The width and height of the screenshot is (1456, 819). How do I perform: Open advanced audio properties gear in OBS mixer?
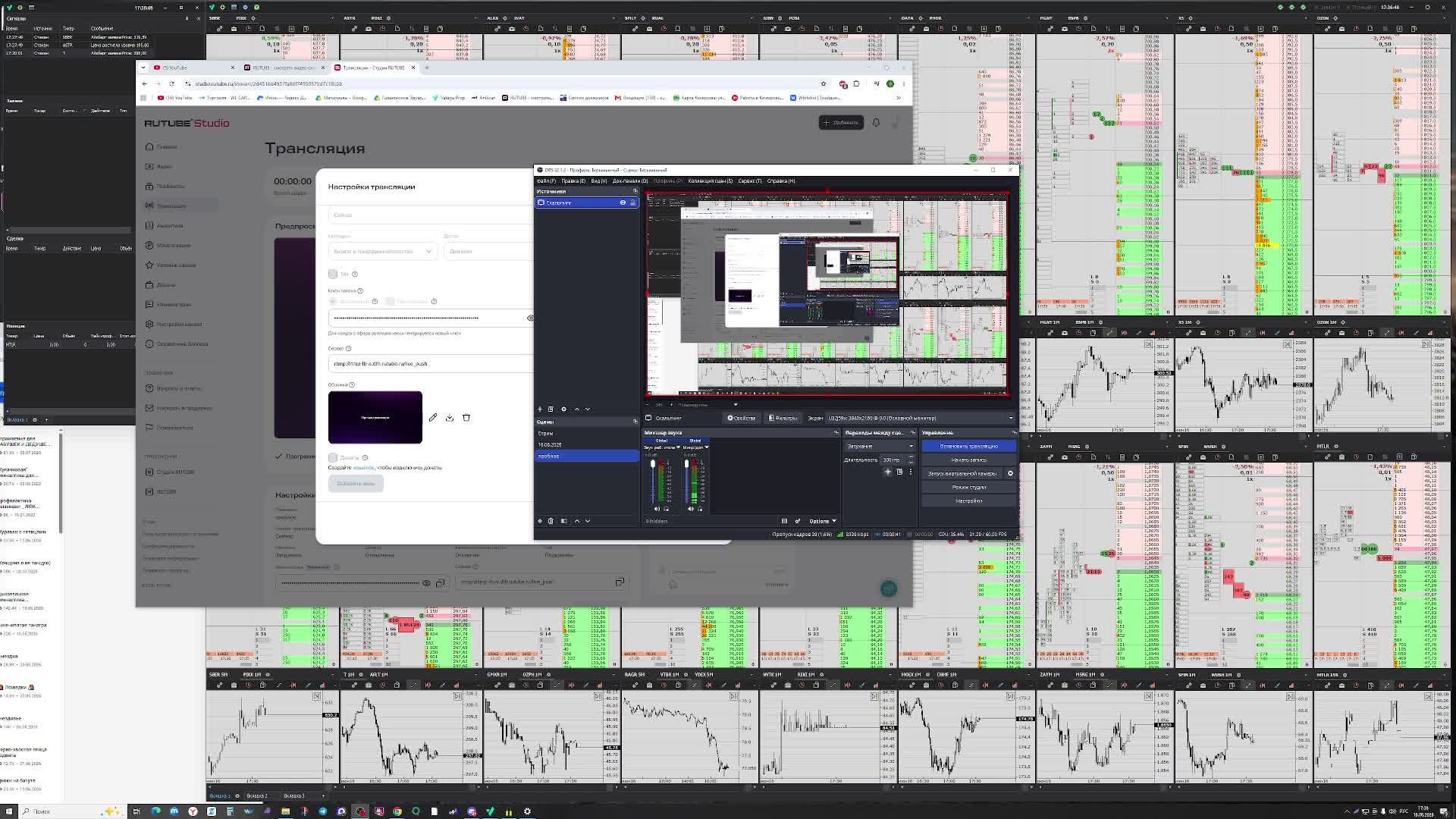tap(798, 521)
